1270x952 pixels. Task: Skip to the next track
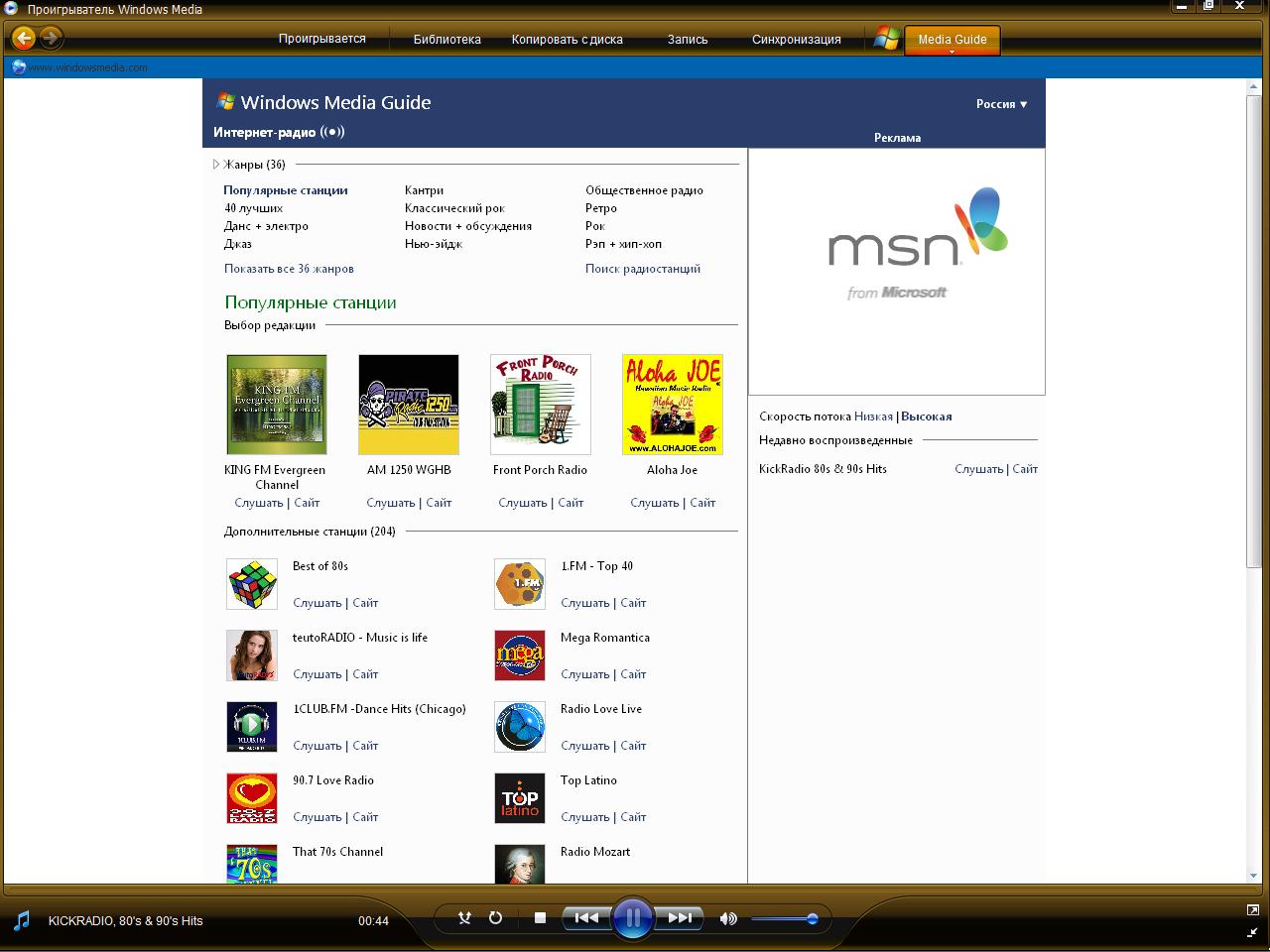point(680,918)
